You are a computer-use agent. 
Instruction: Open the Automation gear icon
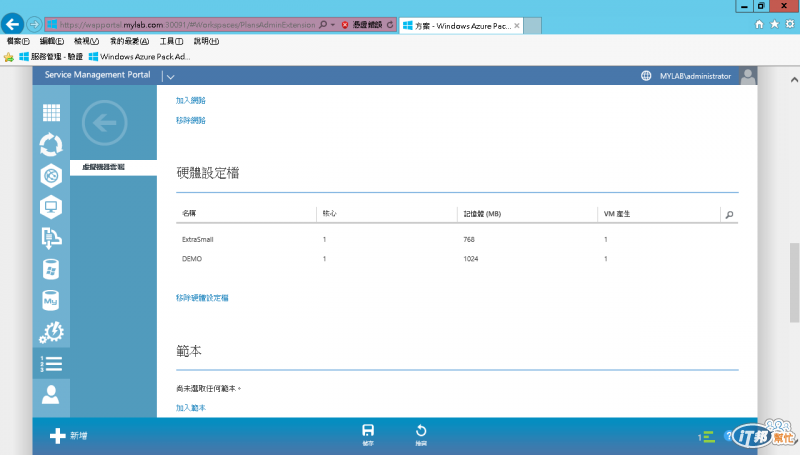[x=51, y=332]
